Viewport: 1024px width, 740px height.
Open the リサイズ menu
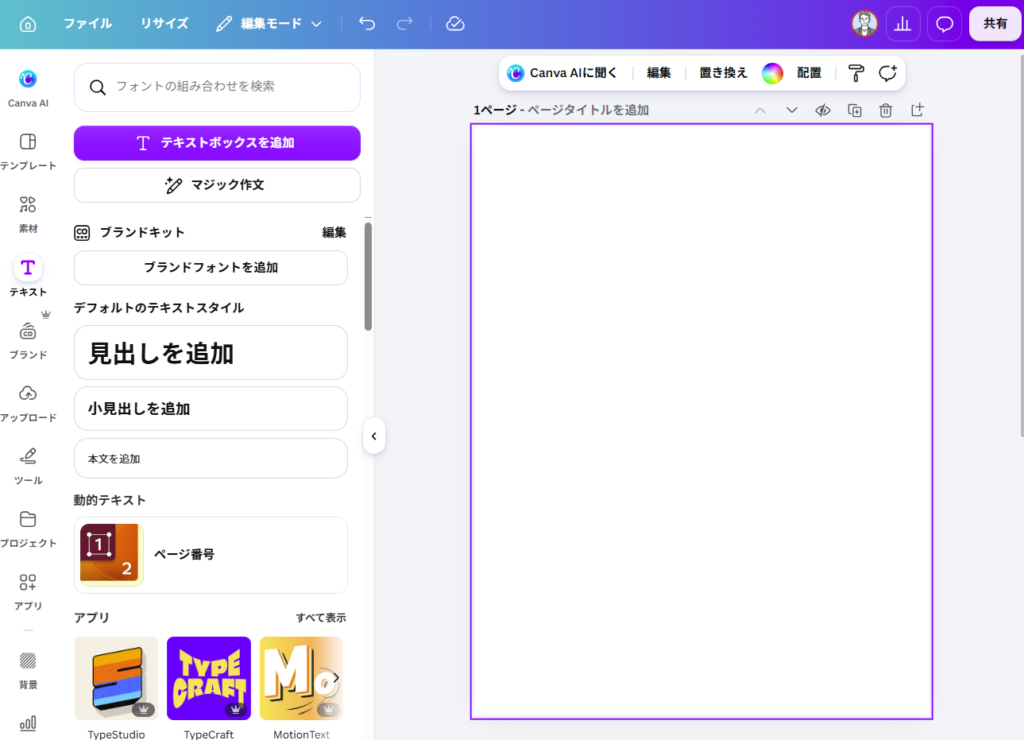(164, 24)
